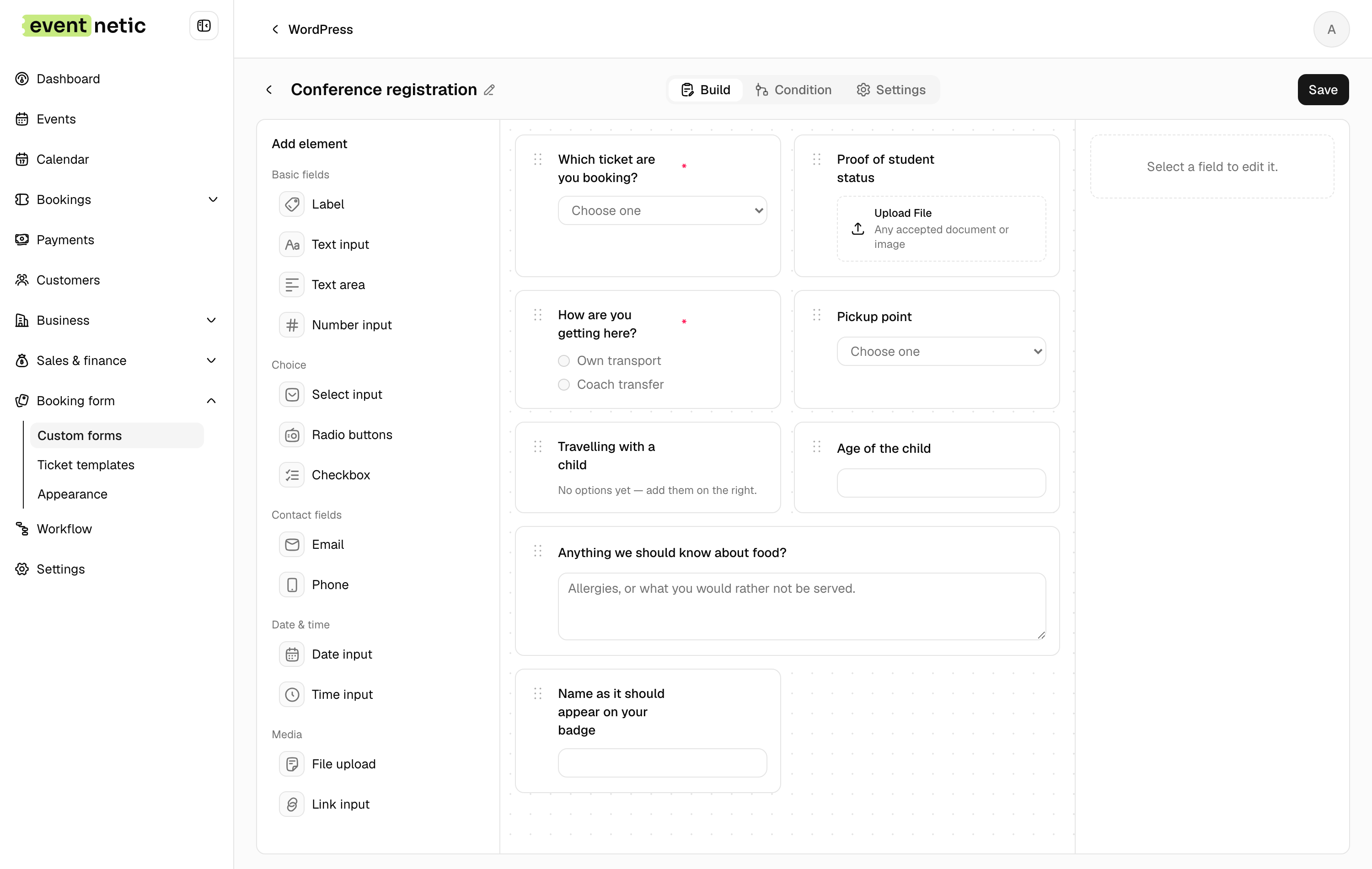
Task: Click the badge name input field
Action: (662, 762)
